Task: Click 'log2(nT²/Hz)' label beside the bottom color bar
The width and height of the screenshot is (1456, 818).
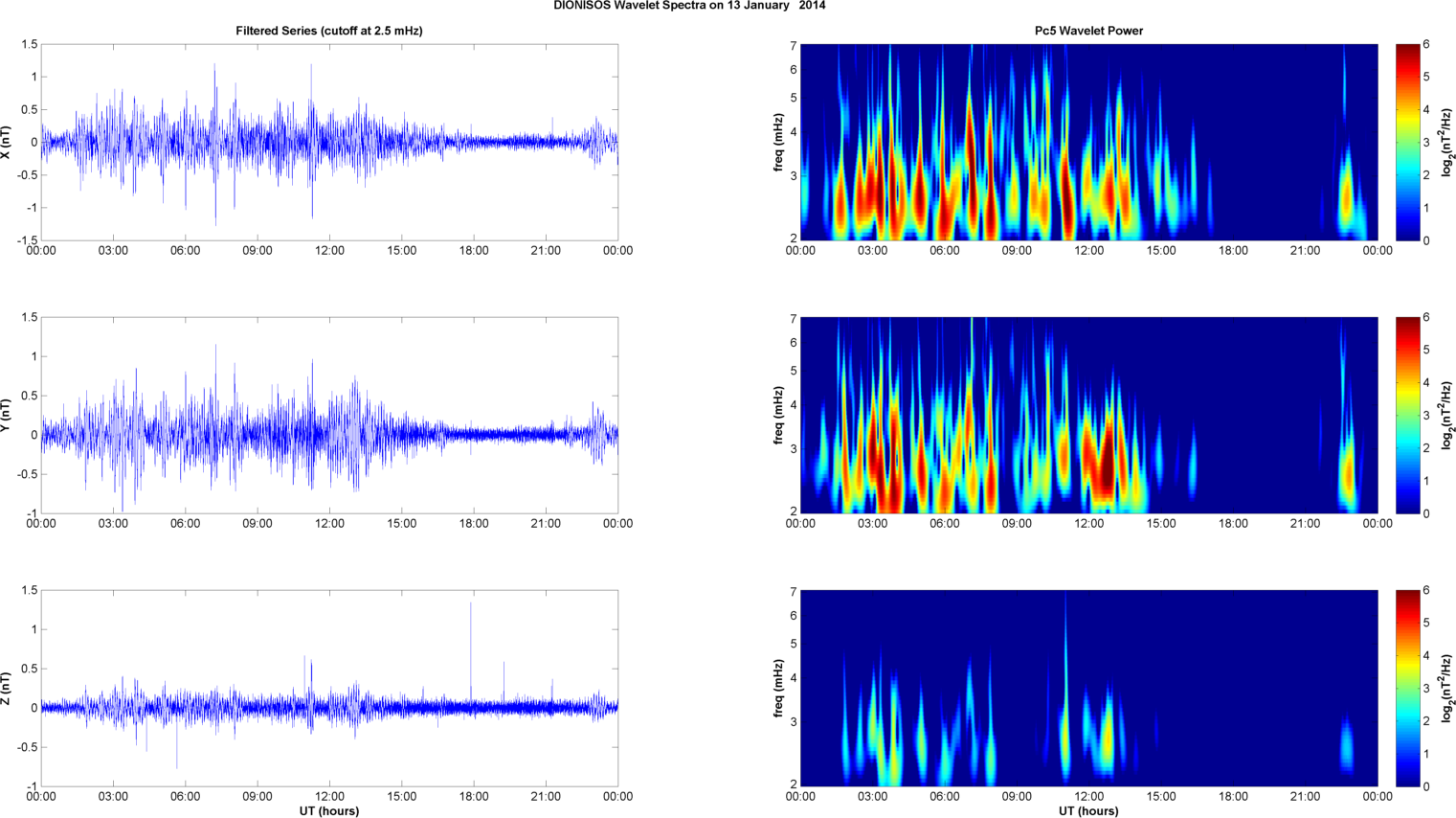Action: tap(1448, 688)
